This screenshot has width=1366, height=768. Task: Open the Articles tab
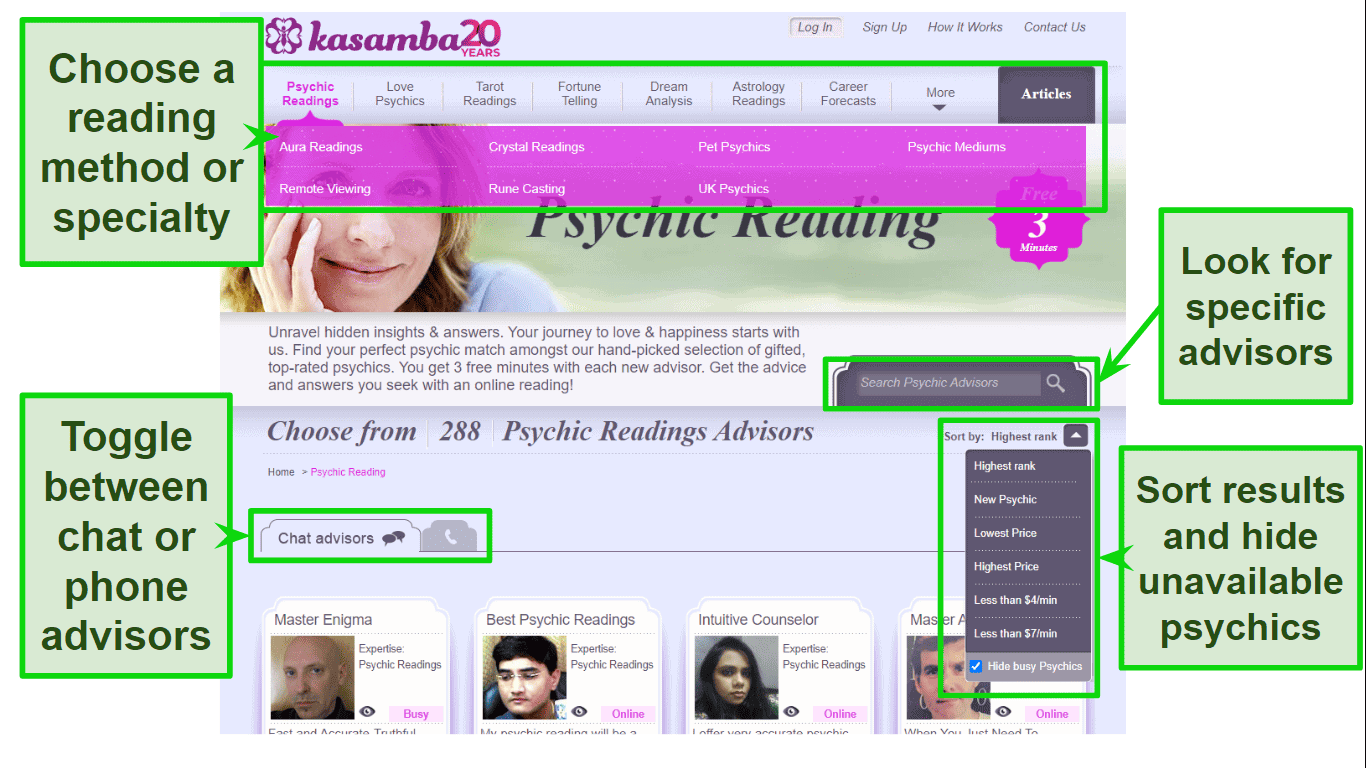1046,94
